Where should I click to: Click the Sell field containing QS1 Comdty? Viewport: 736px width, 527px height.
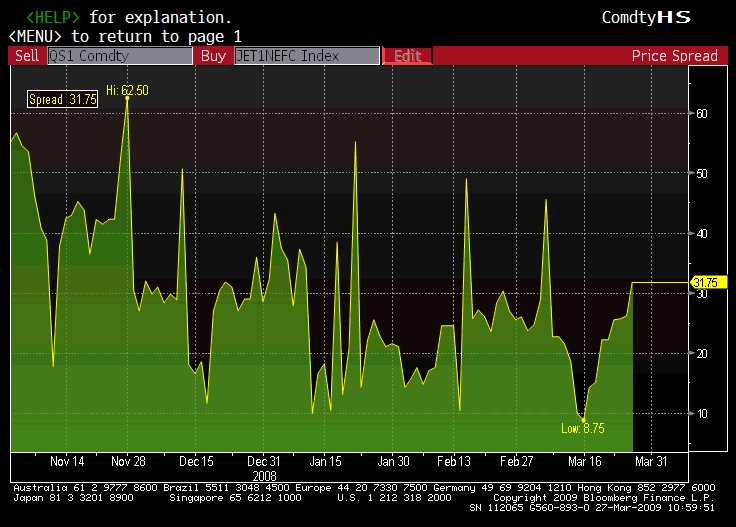pos(120,56)
